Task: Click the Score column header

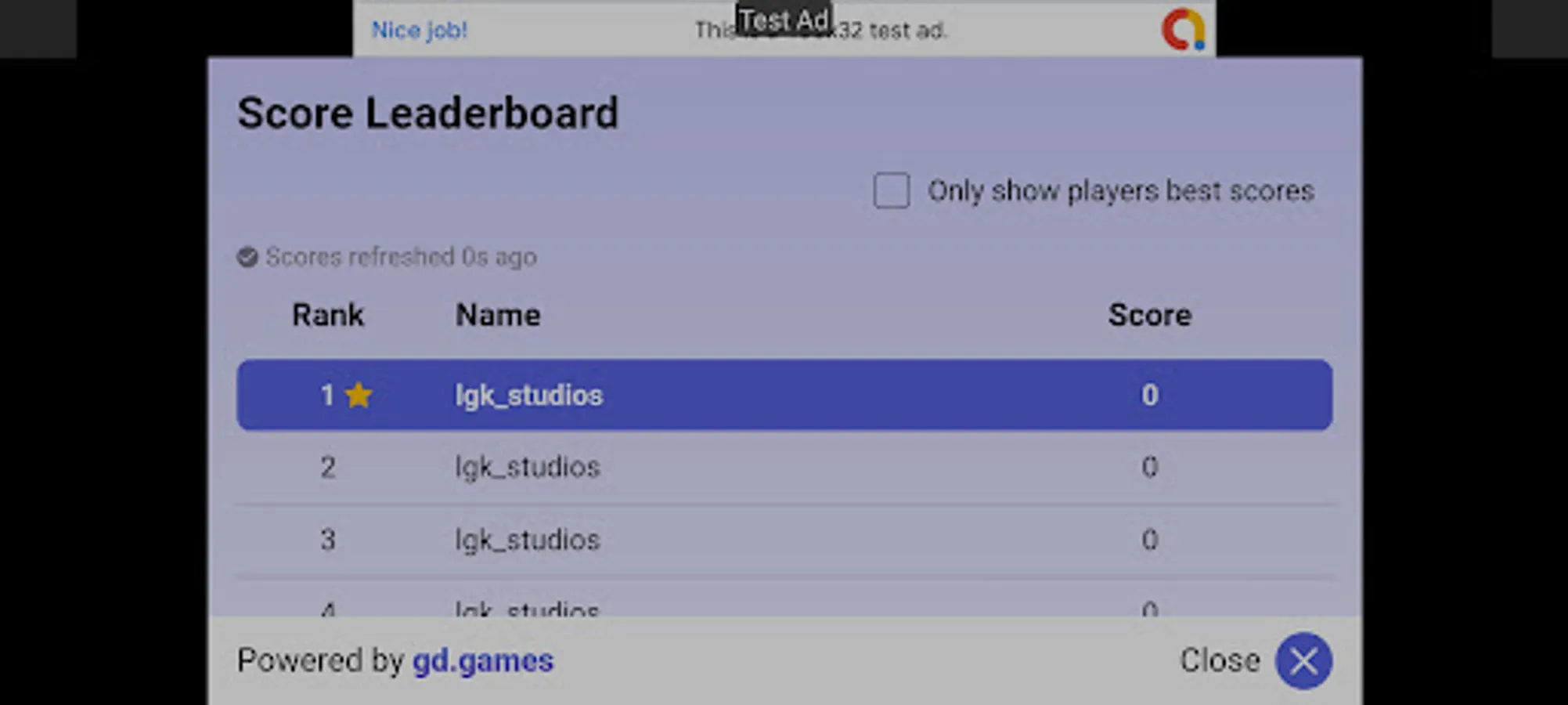Action: click(x=1149, y=315)
